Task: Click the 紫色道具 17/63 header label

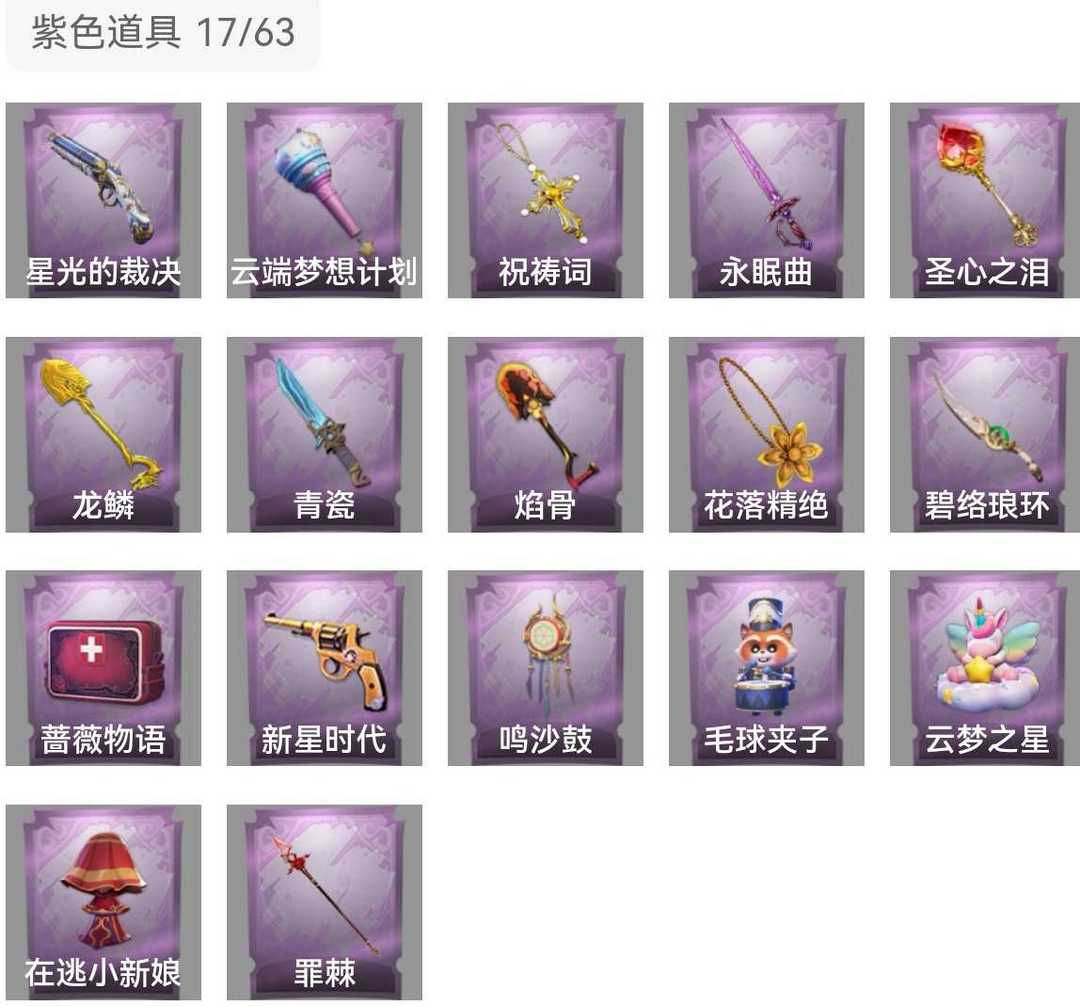Action: 163,32
